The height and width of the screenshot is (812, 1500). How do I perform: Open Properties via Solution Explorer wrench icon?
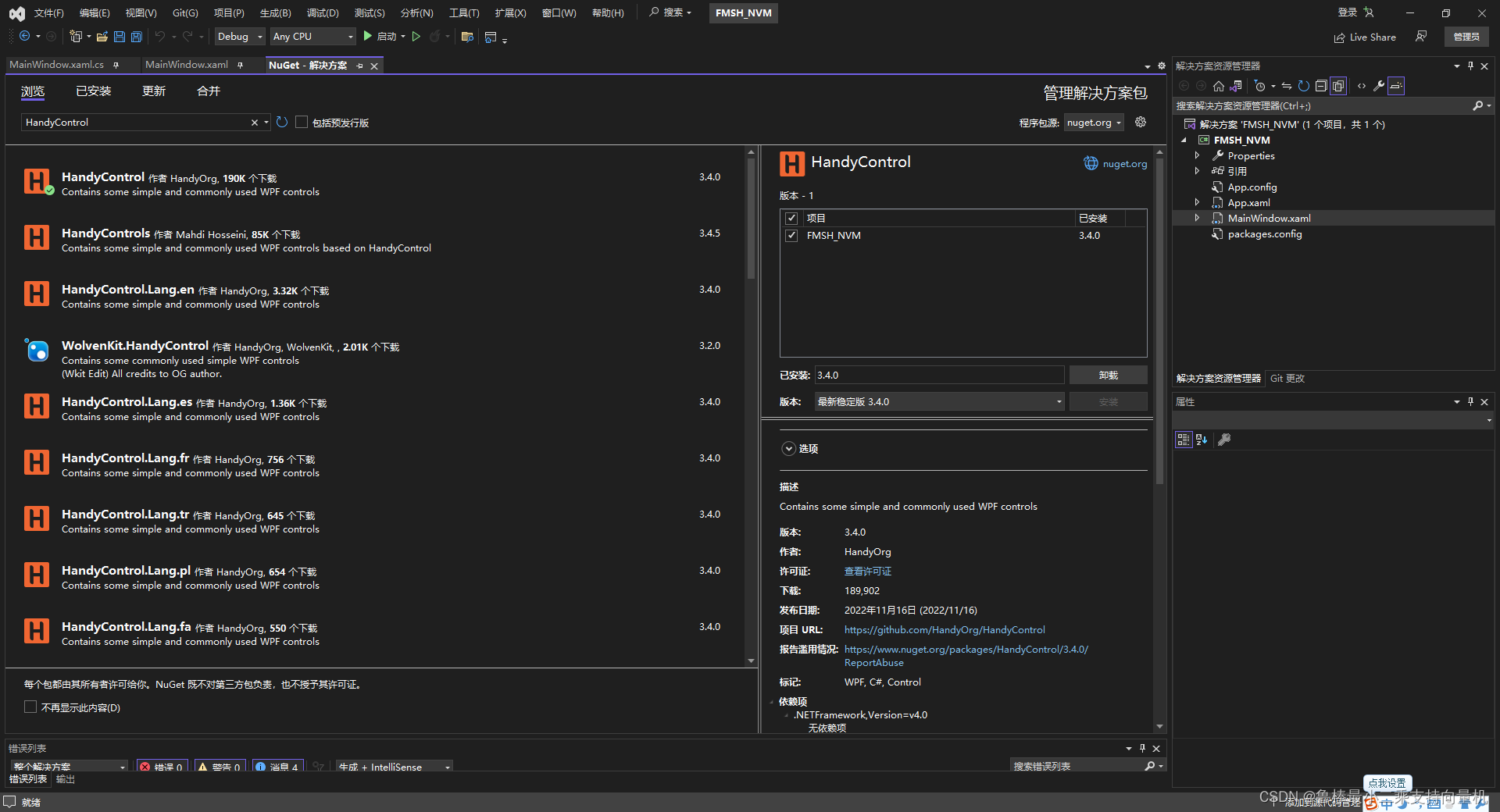(1379, 86)
